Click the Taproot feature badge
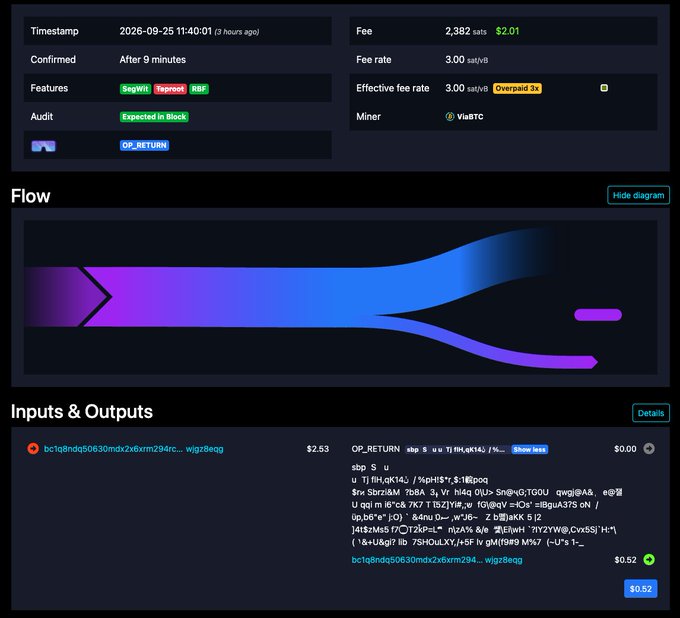The image size is (680, 618). pos(170,89)
